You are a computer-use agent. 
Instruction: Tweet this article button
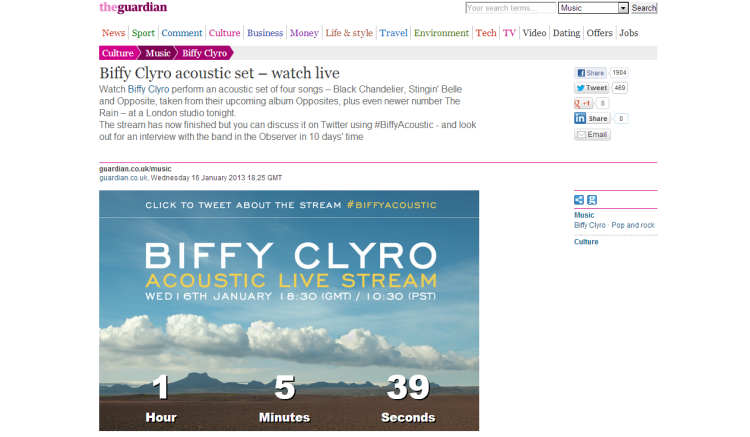tap(591, 88)
